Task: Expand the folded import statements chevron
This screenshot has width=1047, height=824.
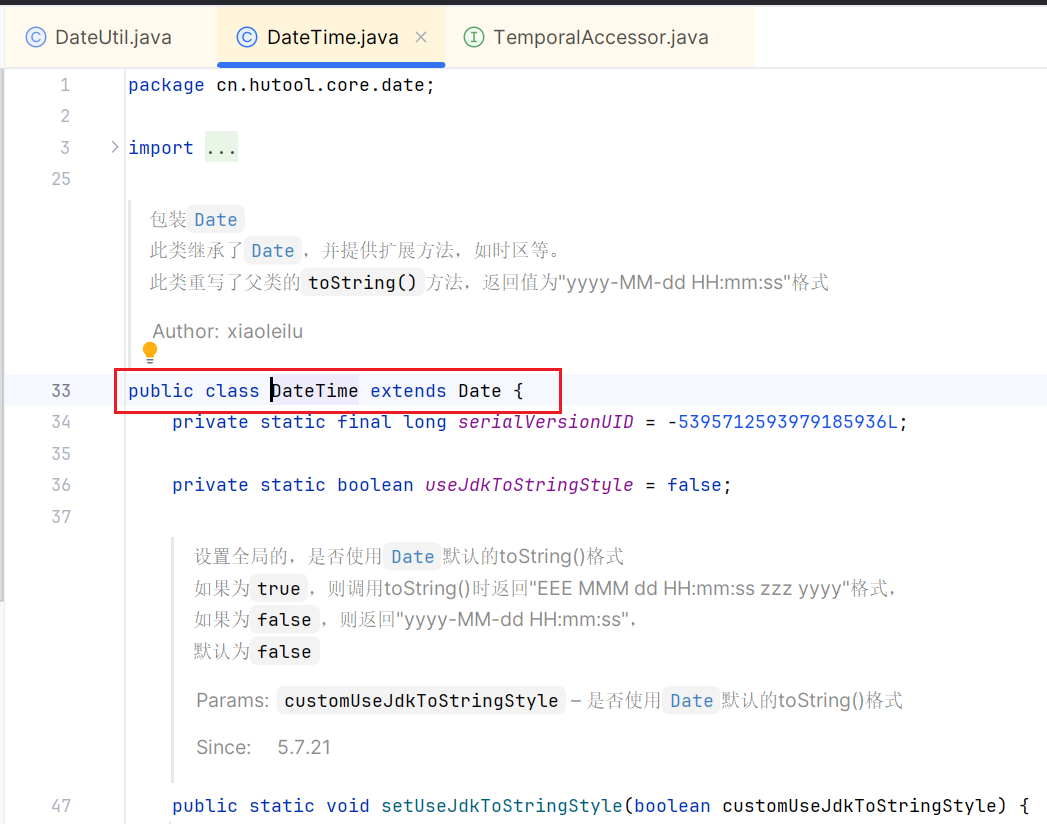Action: pos(113,146)
